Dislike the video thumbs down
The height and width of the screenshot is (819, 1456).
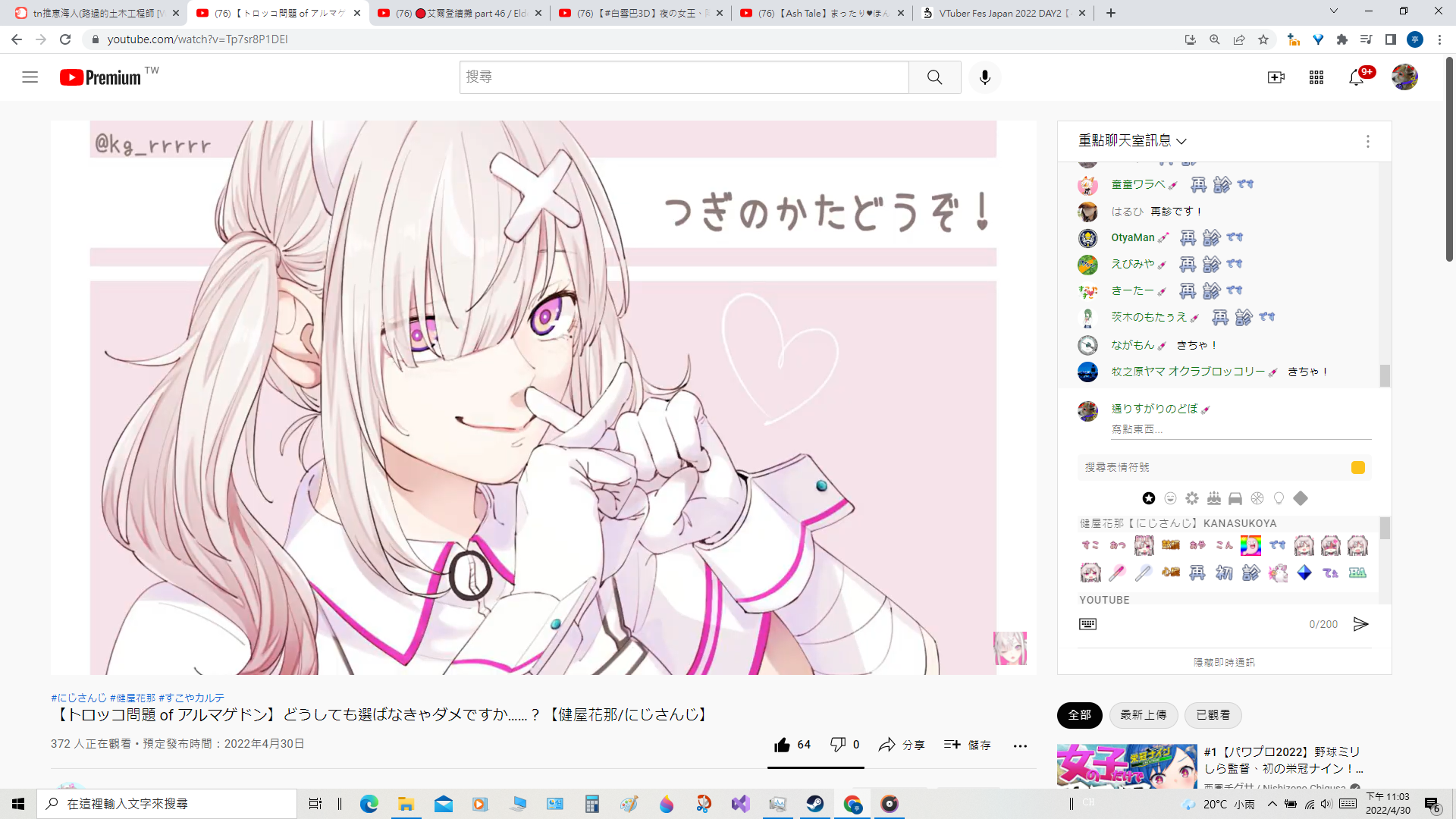845,745
